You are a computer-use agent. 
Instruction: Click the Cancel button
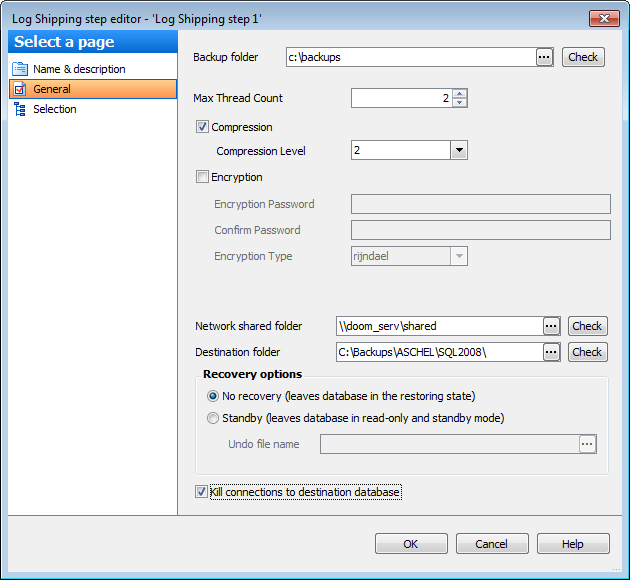tap(492, 544)
